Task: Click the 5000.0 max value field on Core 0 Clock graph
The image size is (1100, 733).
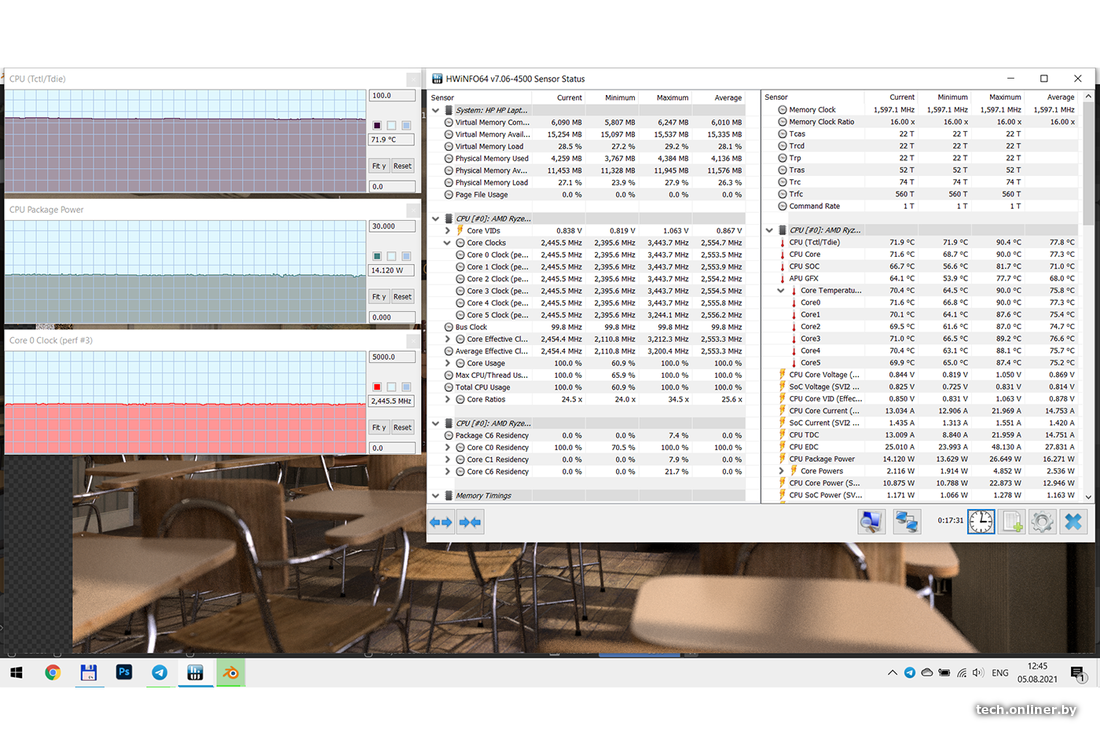Action: click(x=391, y=356)
